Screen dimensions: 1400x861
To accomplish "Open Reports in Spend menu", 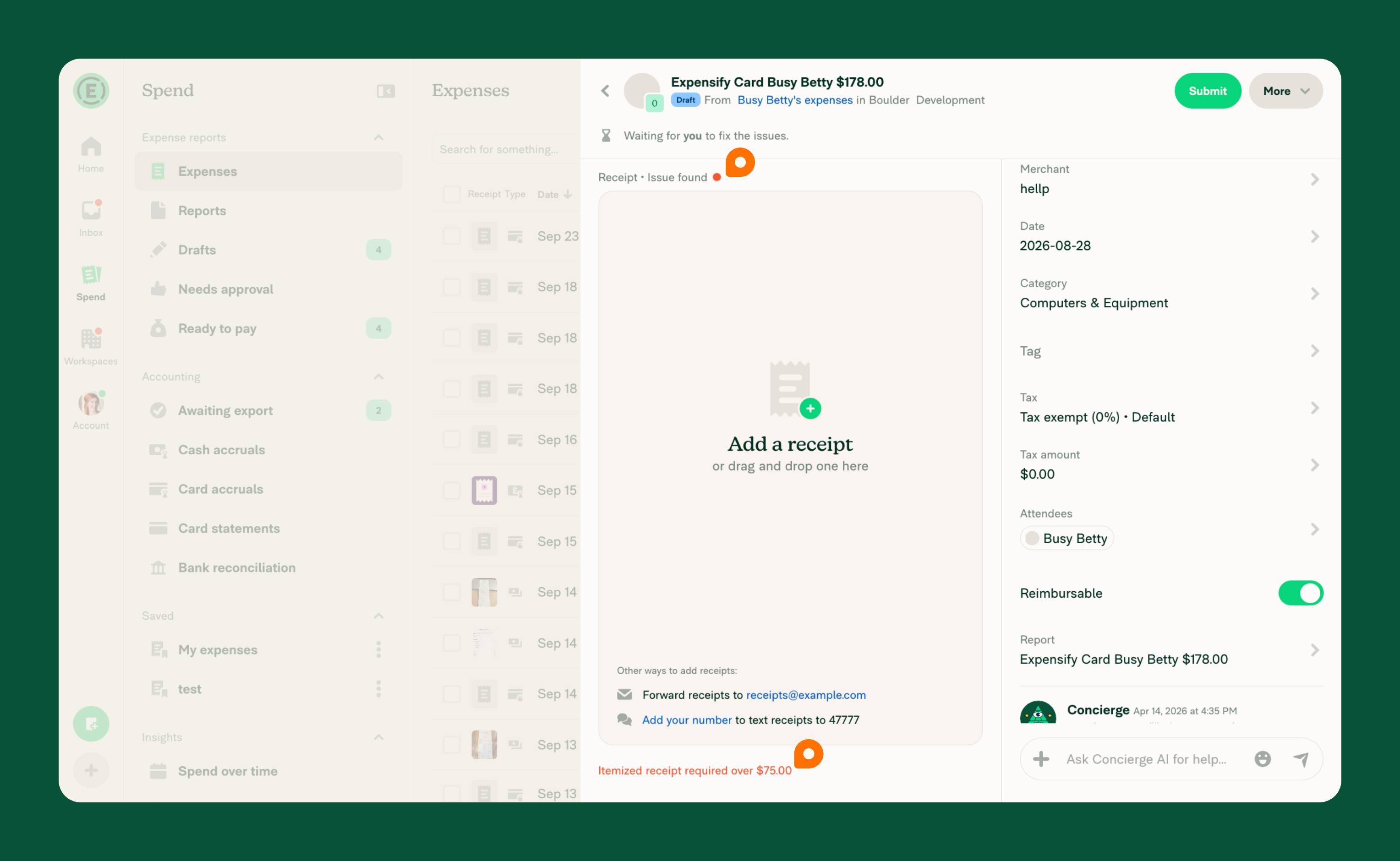I will point(268,210).
